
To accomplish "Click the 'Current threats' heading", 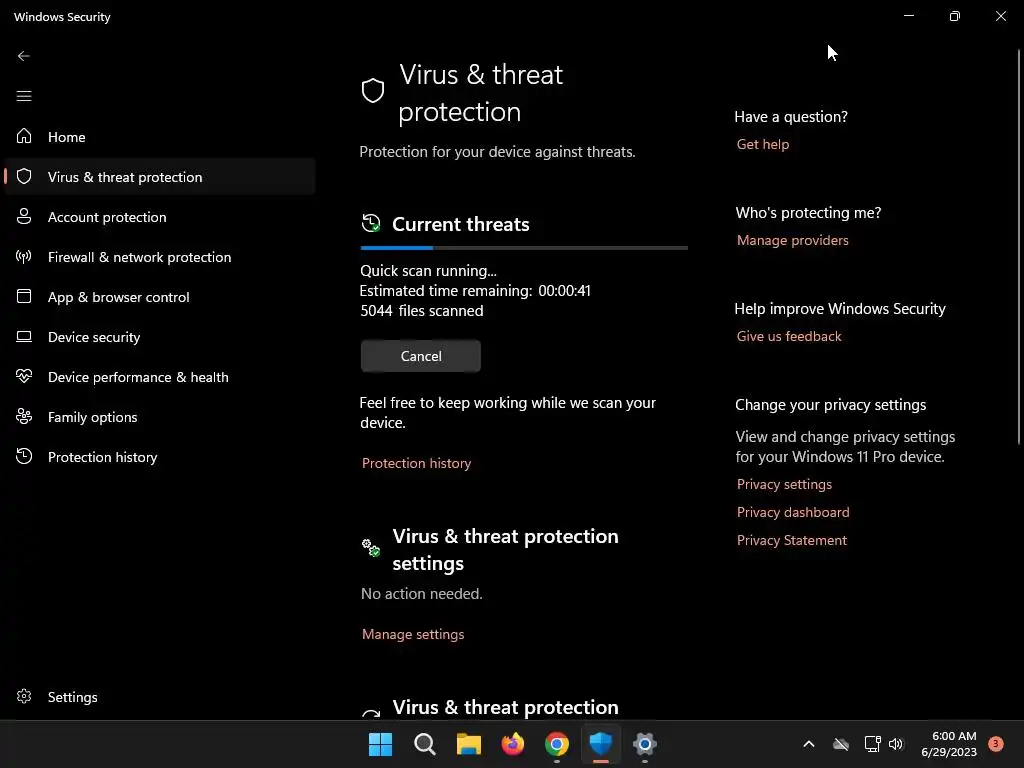I will pyautogui.click(x=460, y=224).
